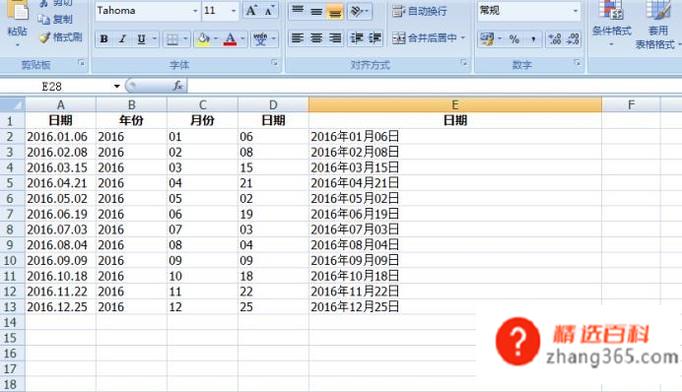Increase indent

click(x=374, y=38)
